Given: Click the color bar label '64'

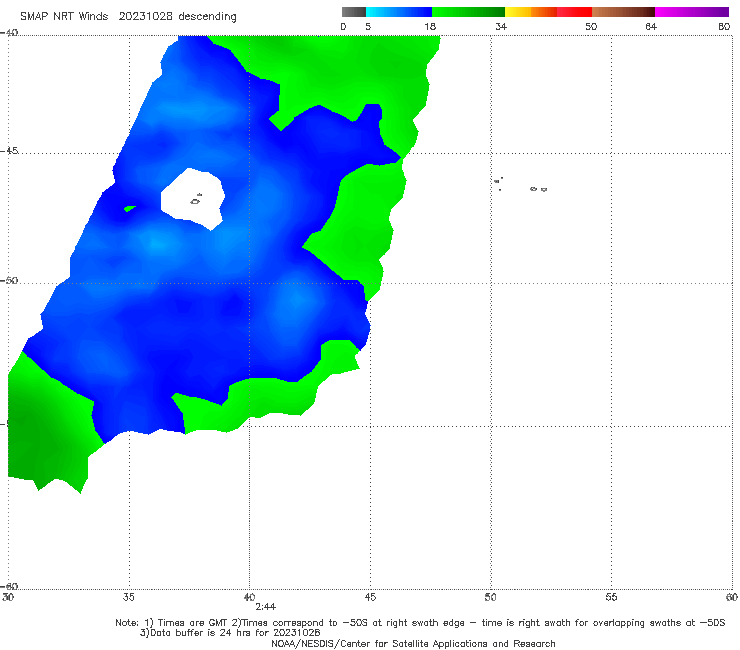Looking at the screenshot, I should tap(651, 27).
